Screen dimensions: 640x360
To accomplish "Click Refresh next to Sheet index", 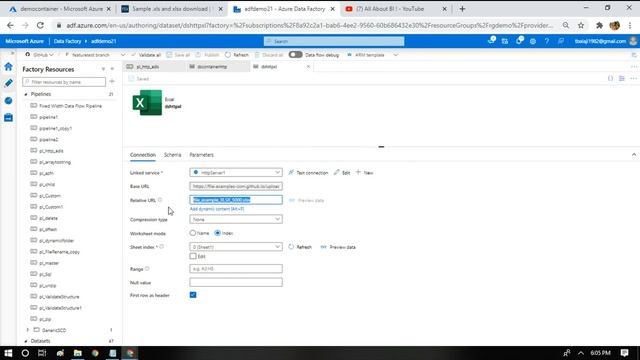I will click(x=300, y=247).
